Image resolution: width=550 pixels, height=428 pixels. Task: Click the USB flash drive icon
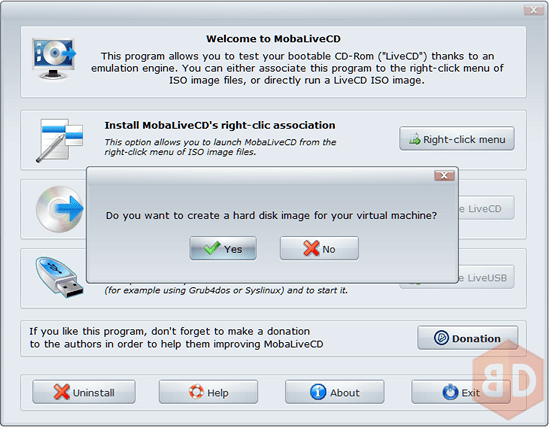tap(59, 277)
